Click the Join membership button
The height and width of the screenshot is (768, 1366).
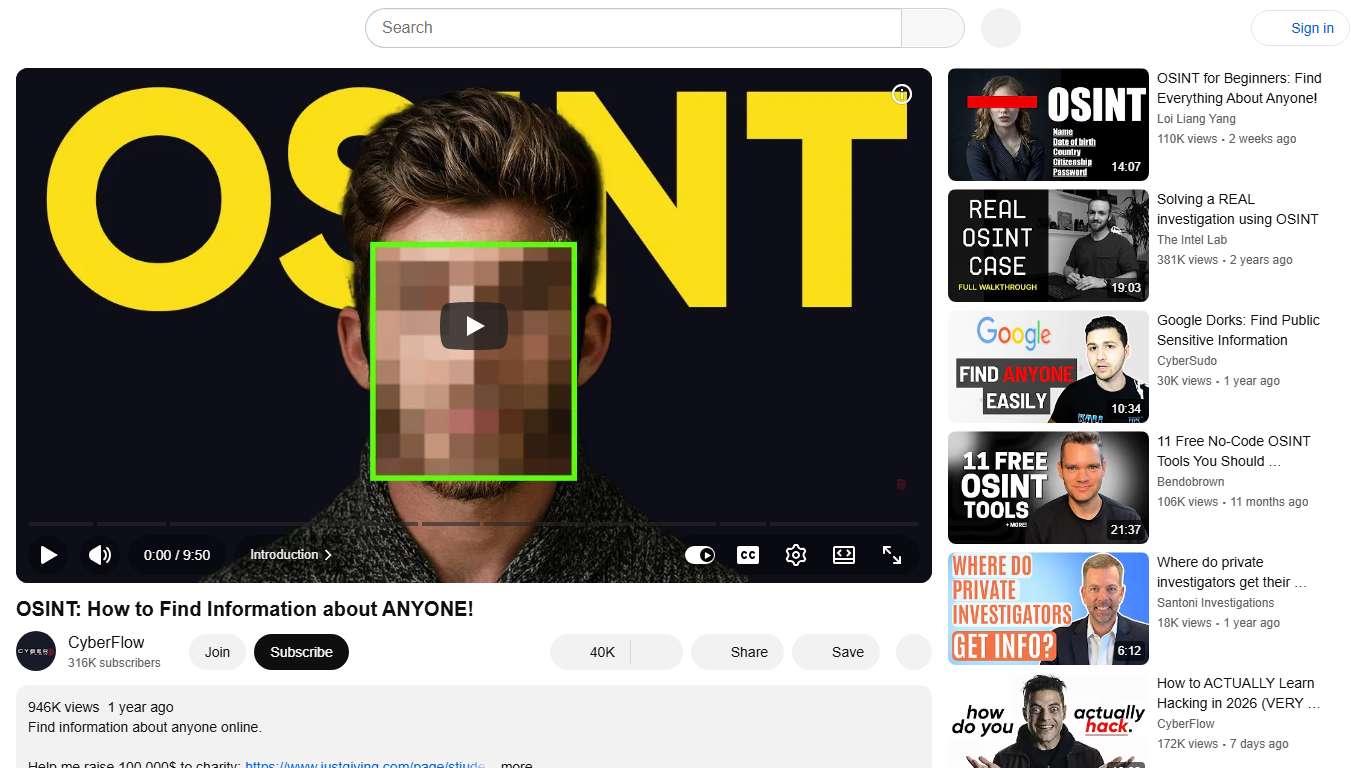[x=217, y=651]
